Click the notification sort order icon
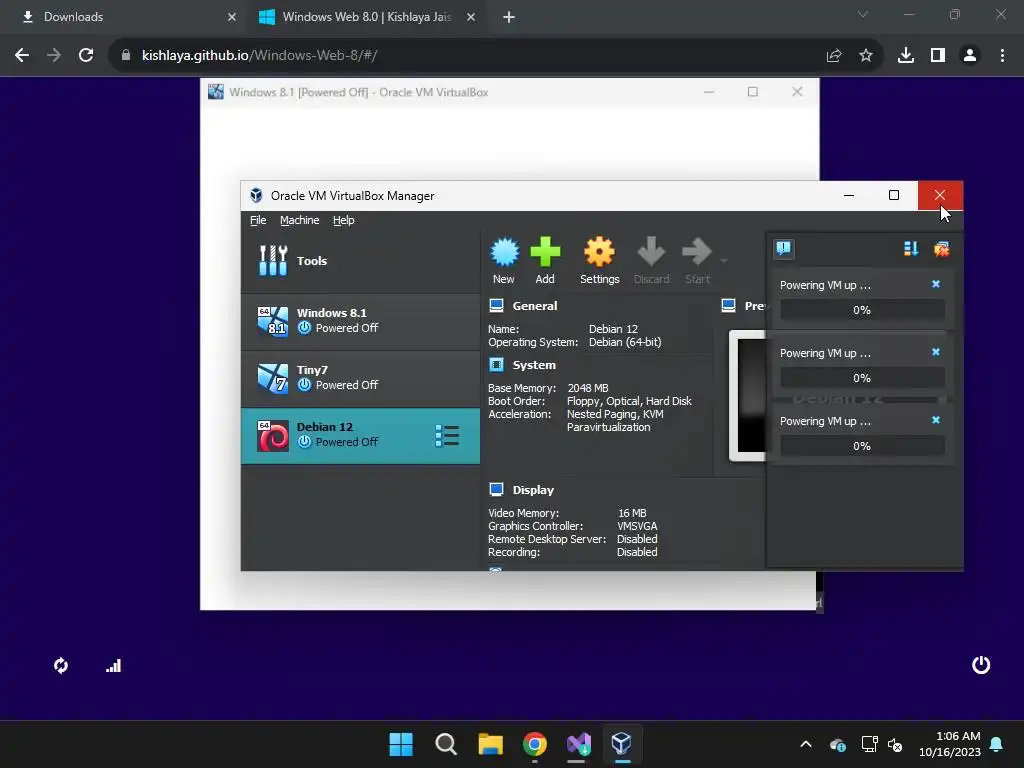Screen dimensions: 1024x768 point(911,248)
